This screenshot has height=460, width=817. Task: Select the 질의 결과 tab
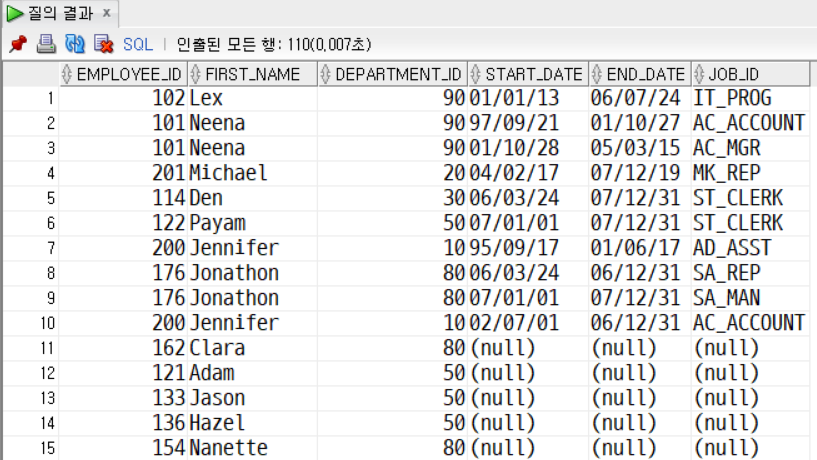coord(60,13)
